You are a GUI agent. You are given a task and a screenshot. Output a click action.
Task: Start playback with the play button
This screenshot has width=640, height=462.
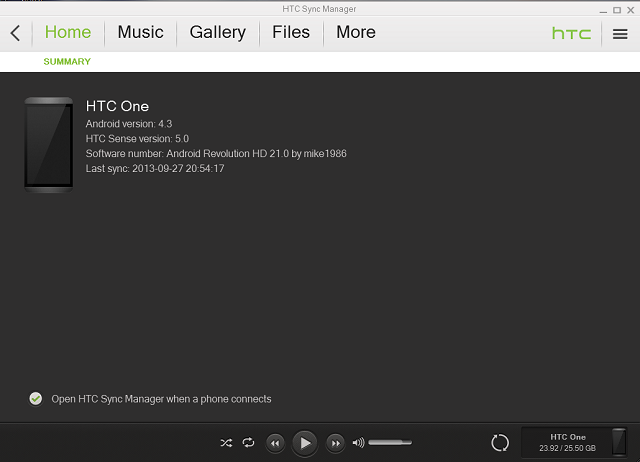click(304, 443)
